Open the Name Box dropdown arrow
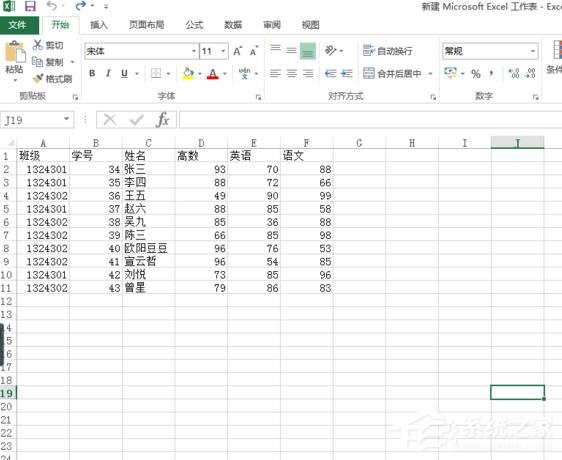Screen dimensions: 562x460 point(67,119)
